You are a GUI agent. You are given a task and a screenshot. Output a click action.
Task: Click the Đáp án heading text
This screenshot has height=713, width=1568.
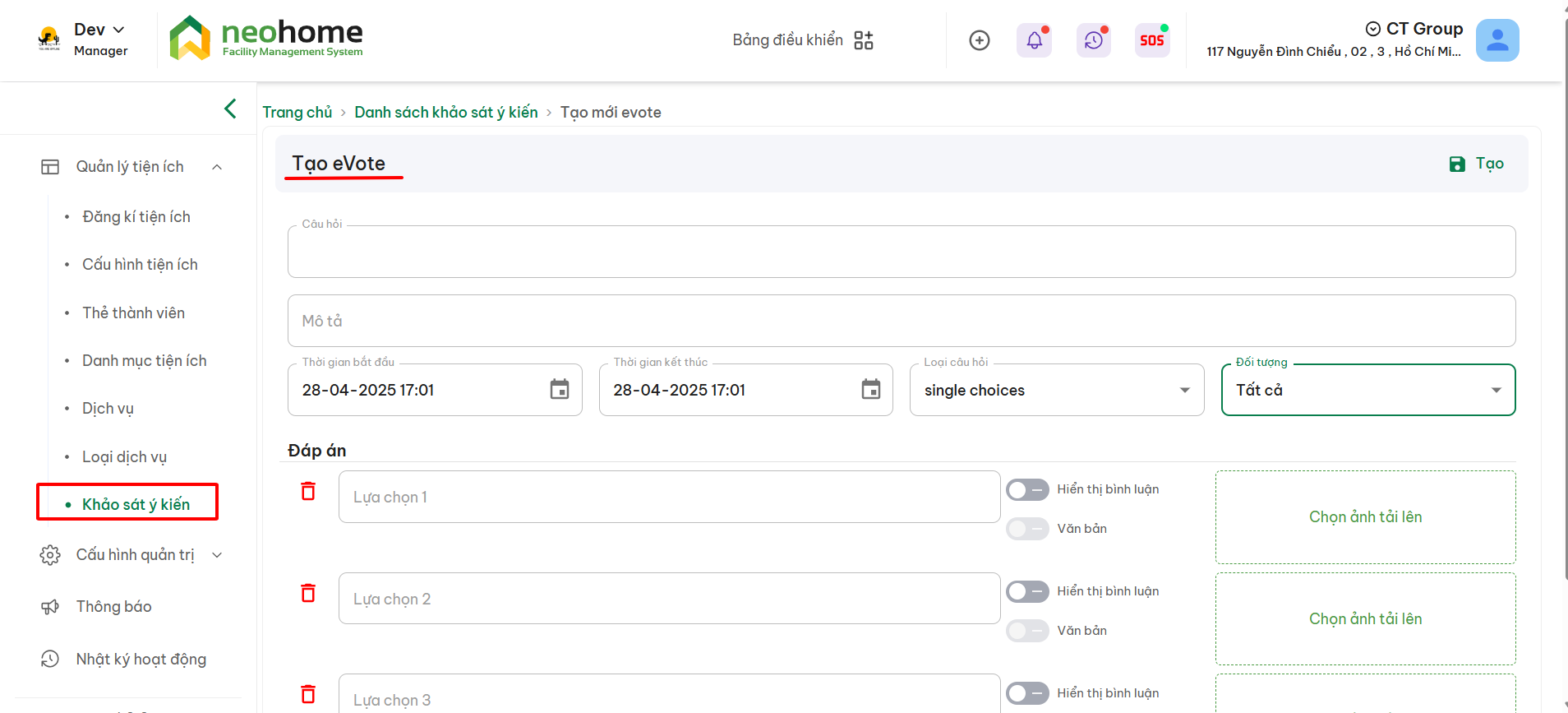point(317,451)
